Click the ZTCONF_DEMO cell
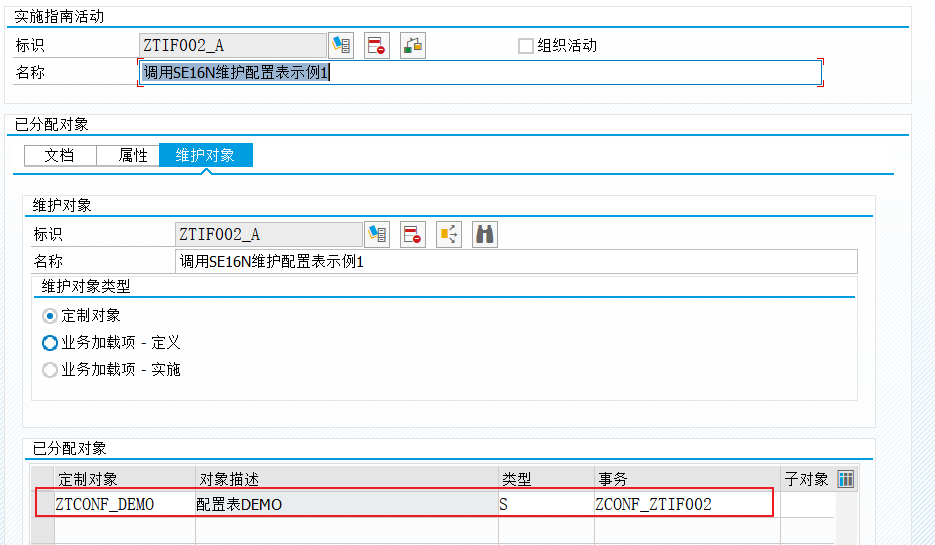Screen dimensions: 935x545 pyautogui.click(x=125, y=504)
